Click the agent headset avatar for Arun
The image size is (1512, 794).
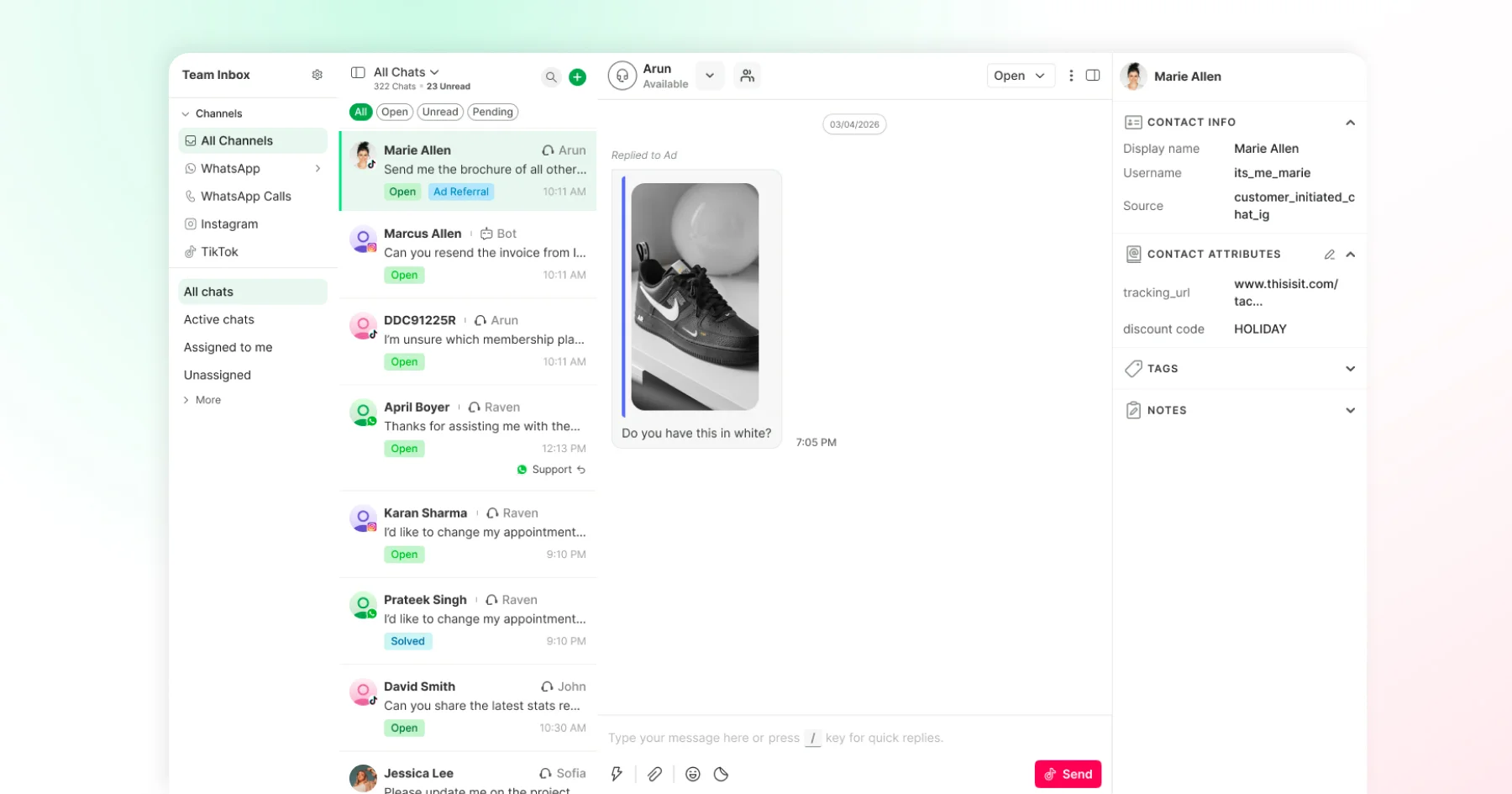(x=622, y=76)
